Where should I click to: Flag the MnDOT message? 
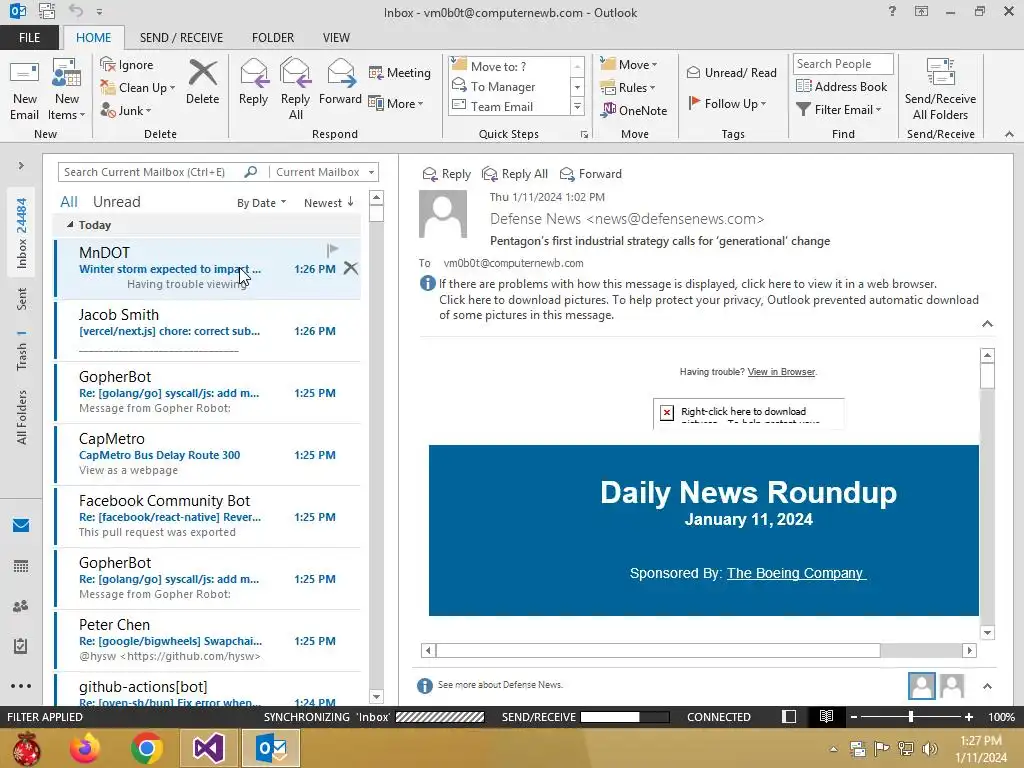pyautogui.click(x=332, y=249)
